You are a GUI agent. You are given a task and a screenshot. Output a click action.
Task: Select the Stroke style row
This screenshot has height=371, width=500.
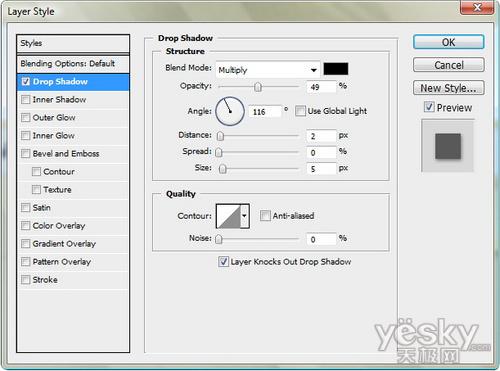(73, 280)
